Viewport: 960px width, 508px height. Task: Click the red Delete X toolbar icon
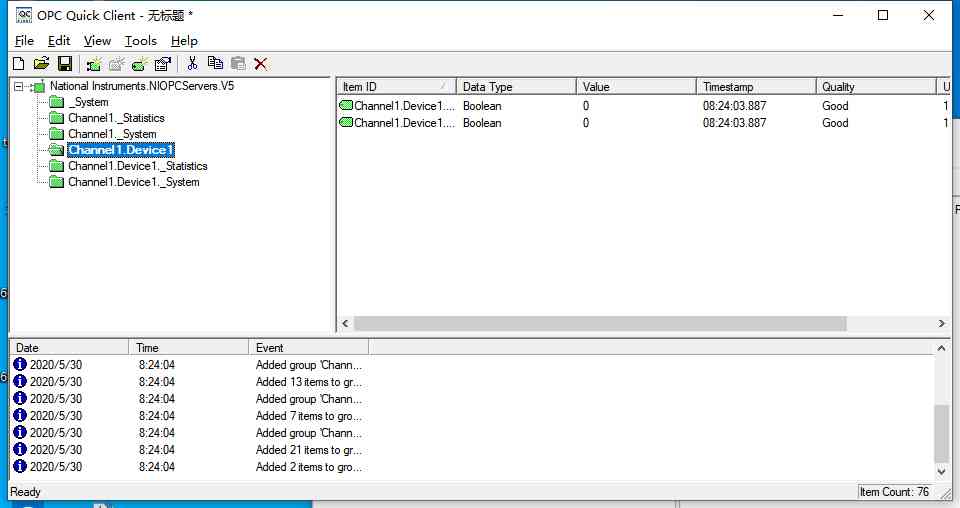[261, 64]
